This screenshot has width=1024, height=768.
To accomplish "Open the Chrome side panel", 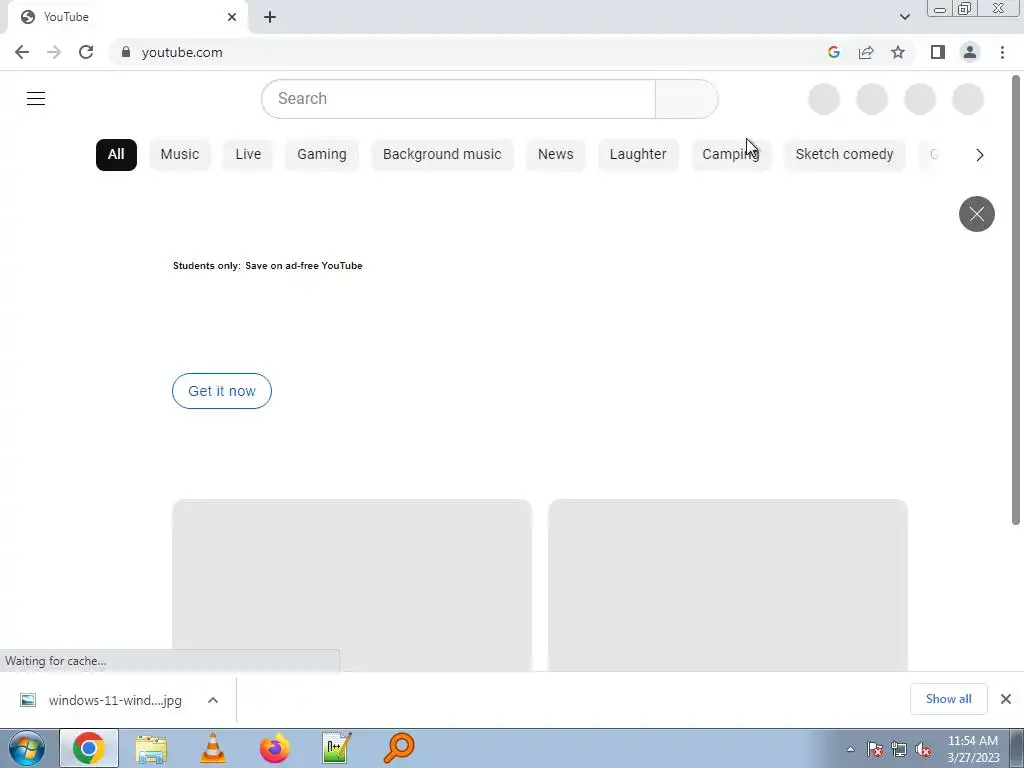I will tap(938, 52).
